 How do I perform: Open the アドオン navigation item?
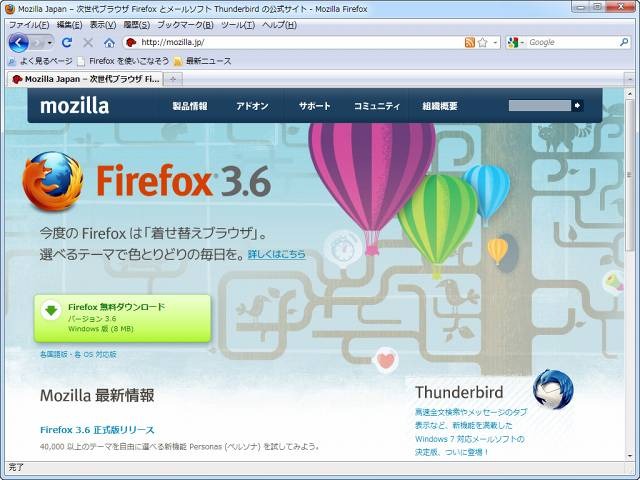pos(252,106)
